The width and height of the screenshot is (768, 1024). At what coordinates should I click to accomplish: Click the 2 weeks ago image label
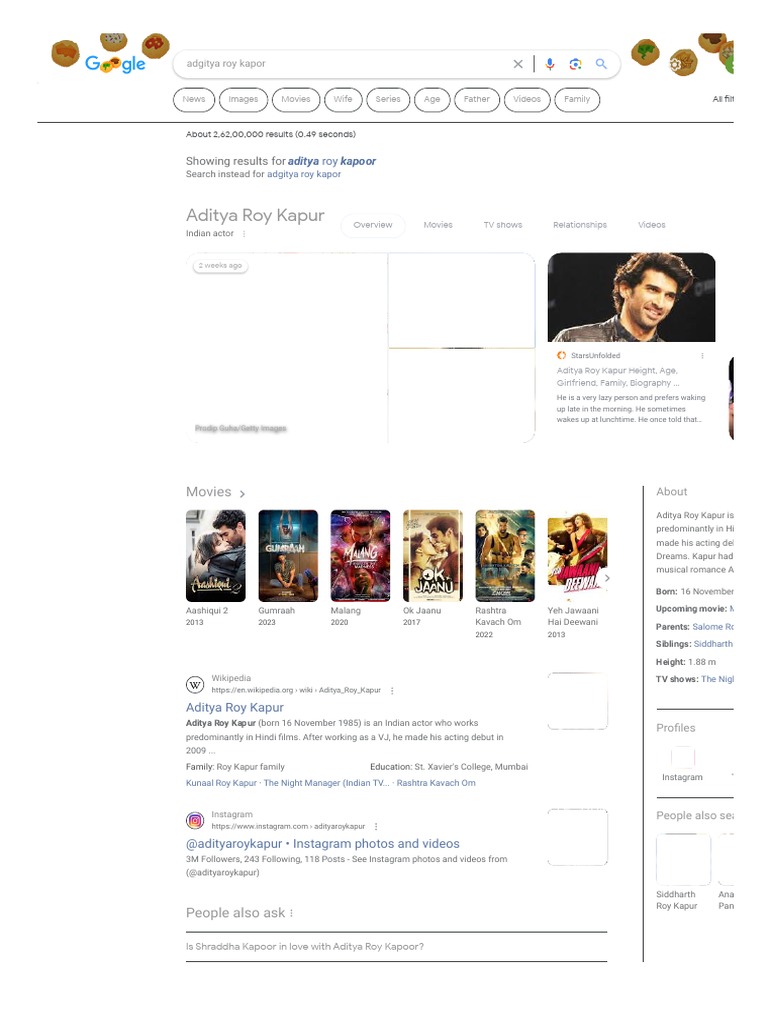[x=220, y=266]
